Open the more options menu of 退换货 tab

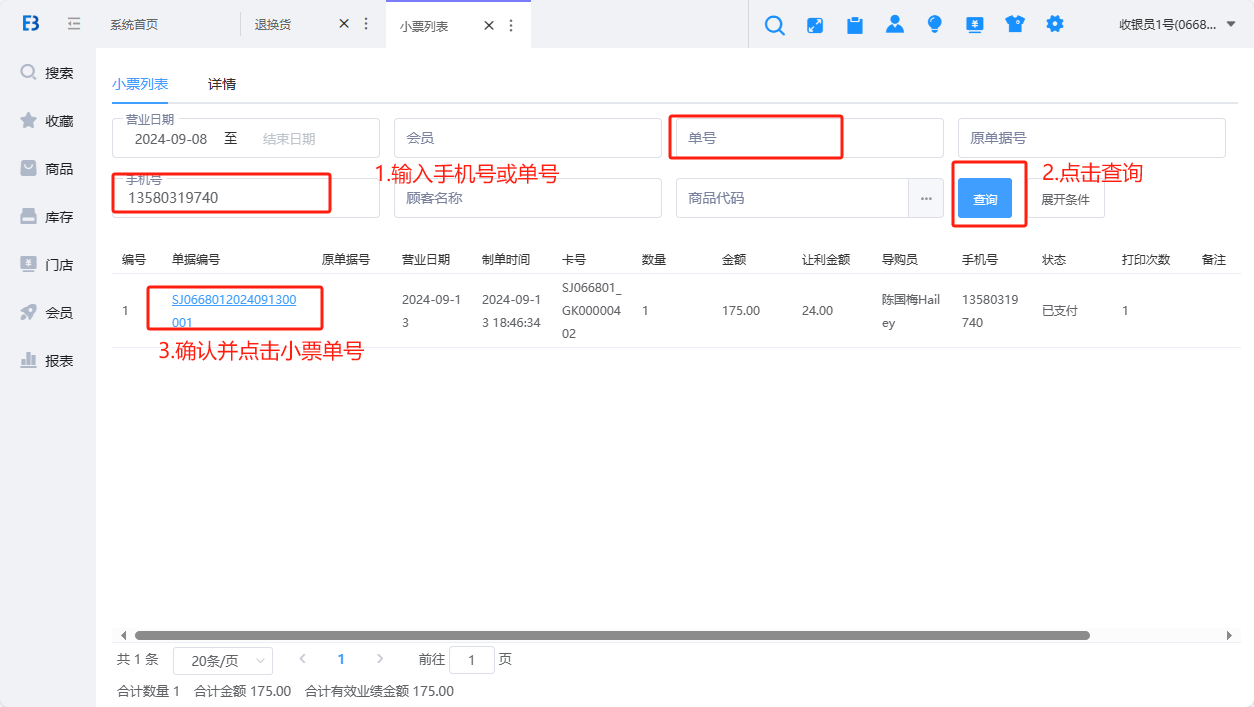point(366,24)
